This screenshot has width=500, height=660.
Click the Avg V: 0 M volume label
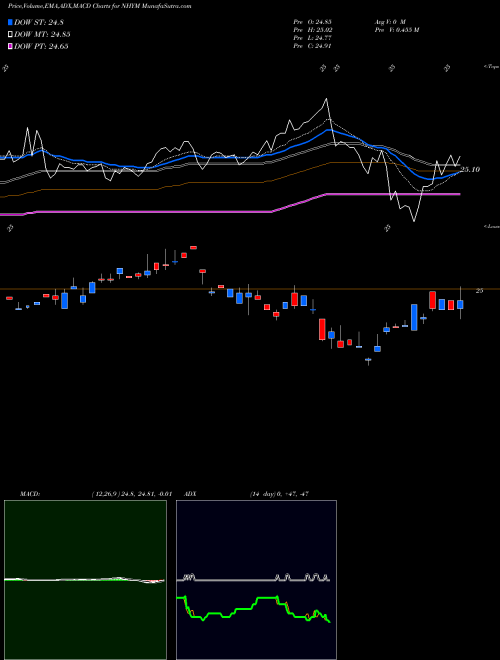coord(389,21)
